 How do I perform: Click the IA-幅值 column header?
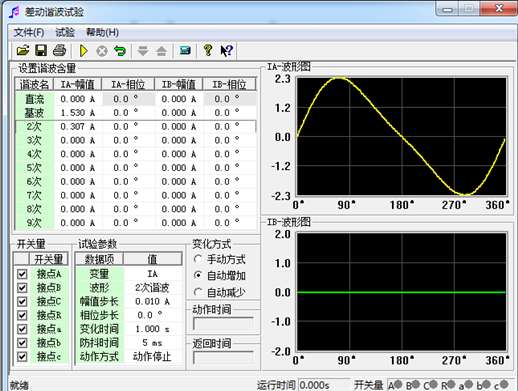pyautogui.click(x=78, y=84)
